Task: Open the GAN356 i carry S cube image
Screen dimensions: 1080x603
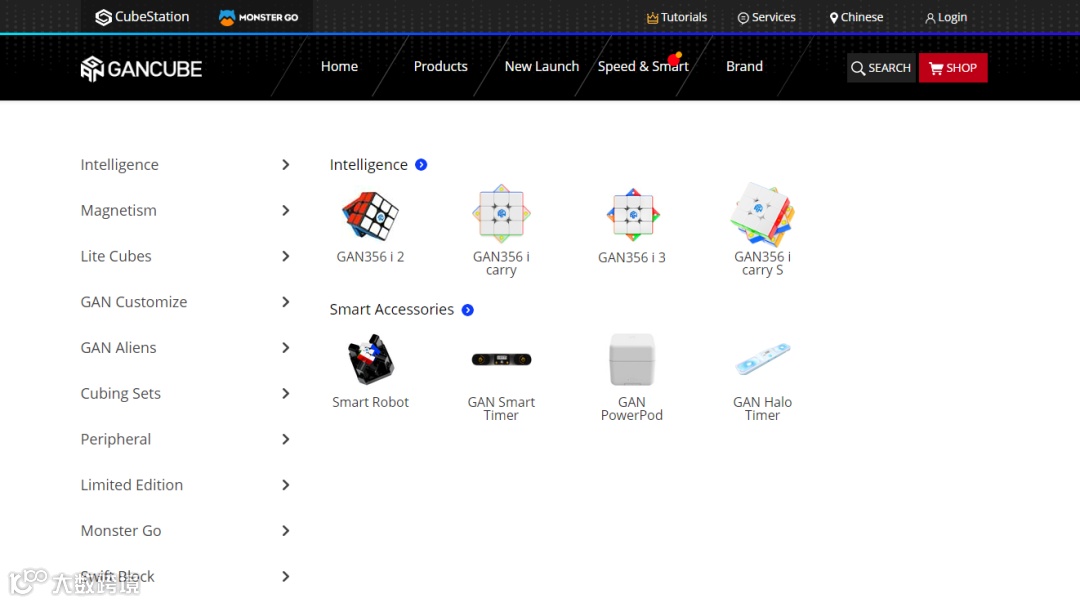Action: pyautogui.click(x=762, y=214)
